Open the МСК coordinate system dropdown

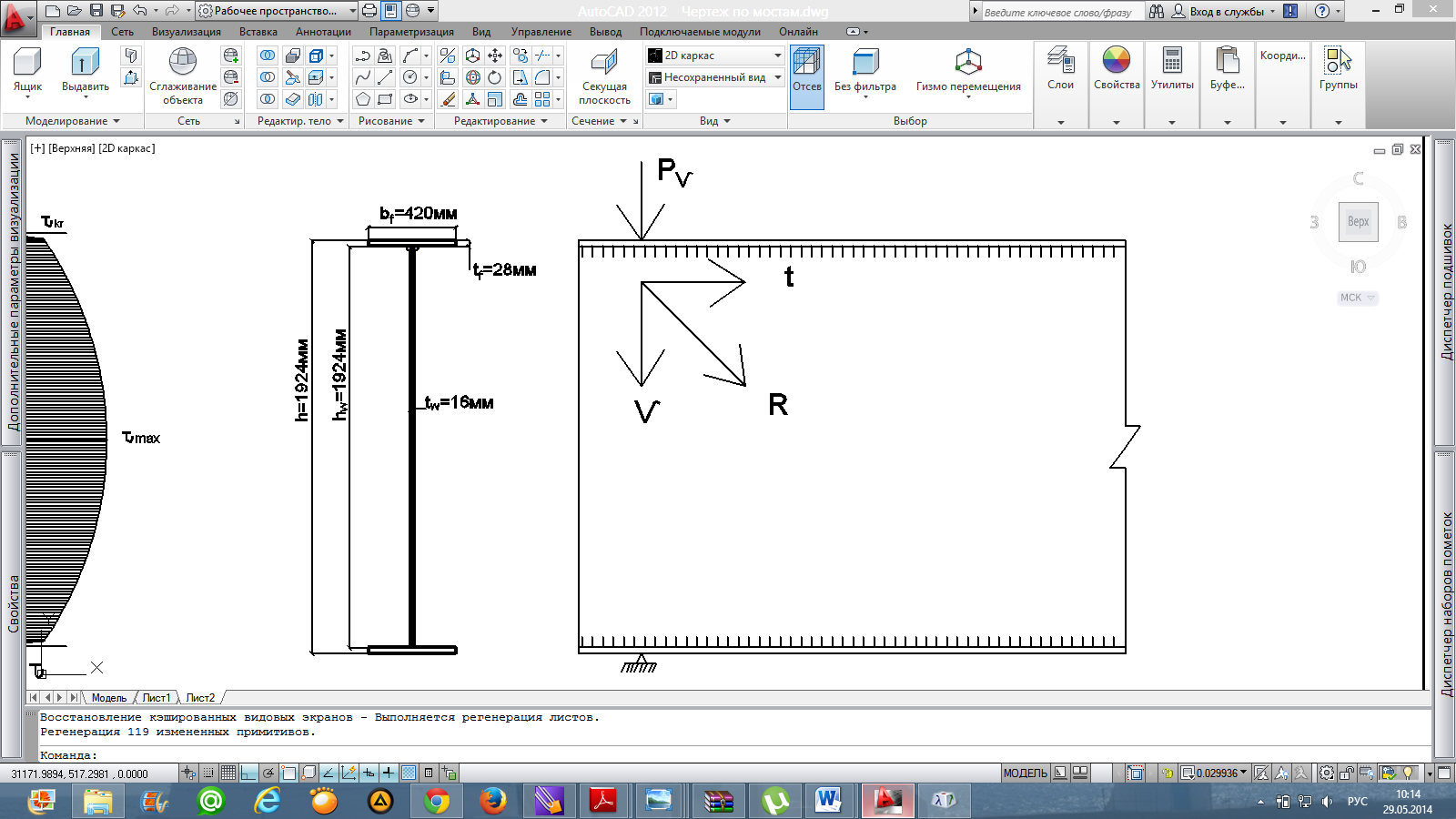[x=1358, y=298]
